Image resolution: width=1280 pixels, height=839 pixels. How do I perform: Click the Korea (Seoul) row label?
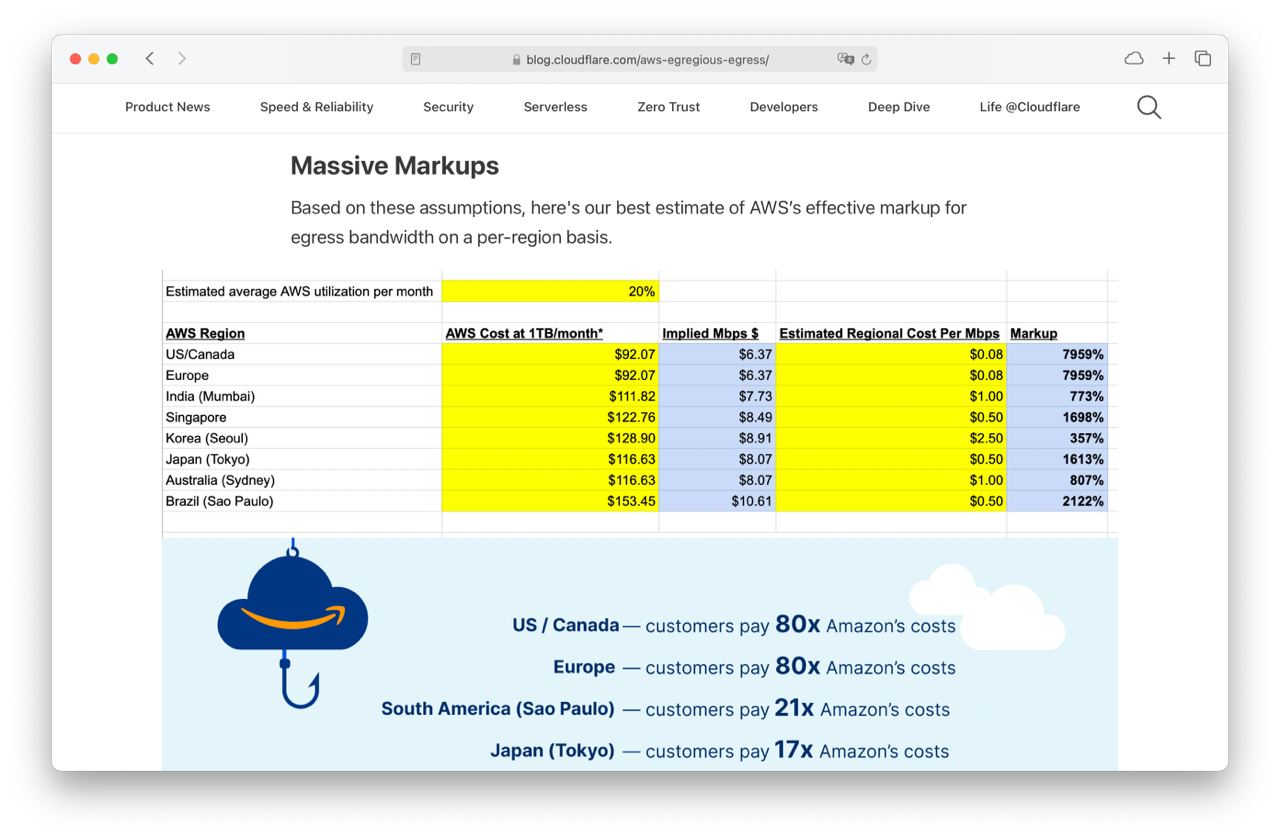click(x=206, y=438)
